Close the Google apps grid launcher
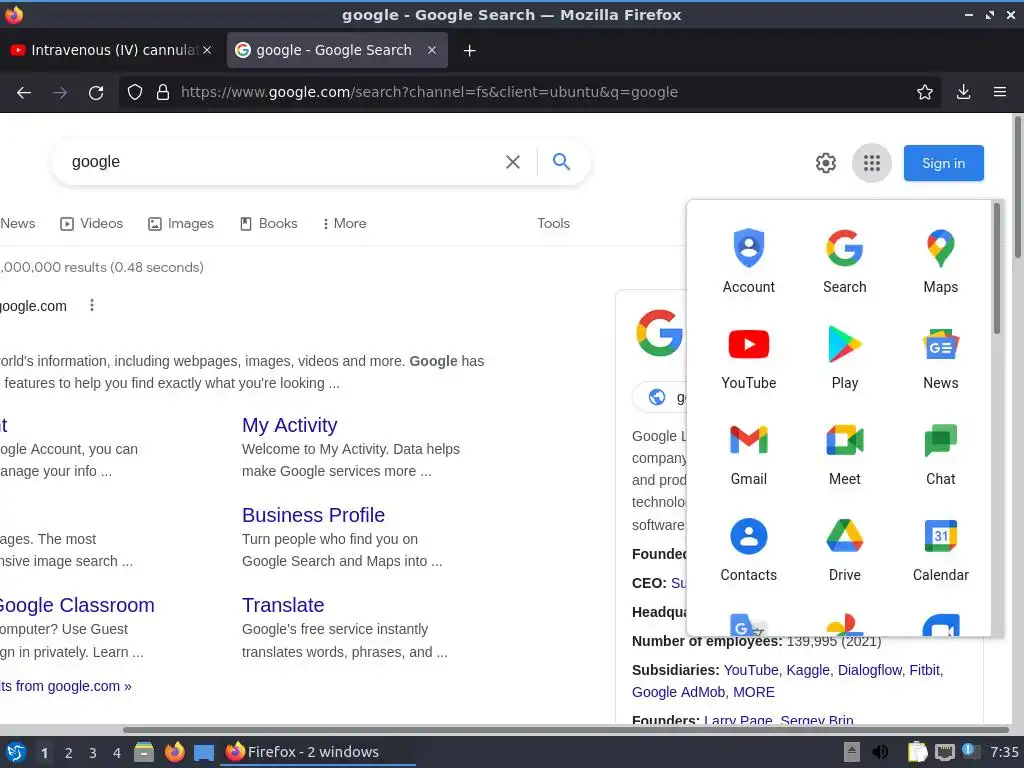 tap(871, 163)
